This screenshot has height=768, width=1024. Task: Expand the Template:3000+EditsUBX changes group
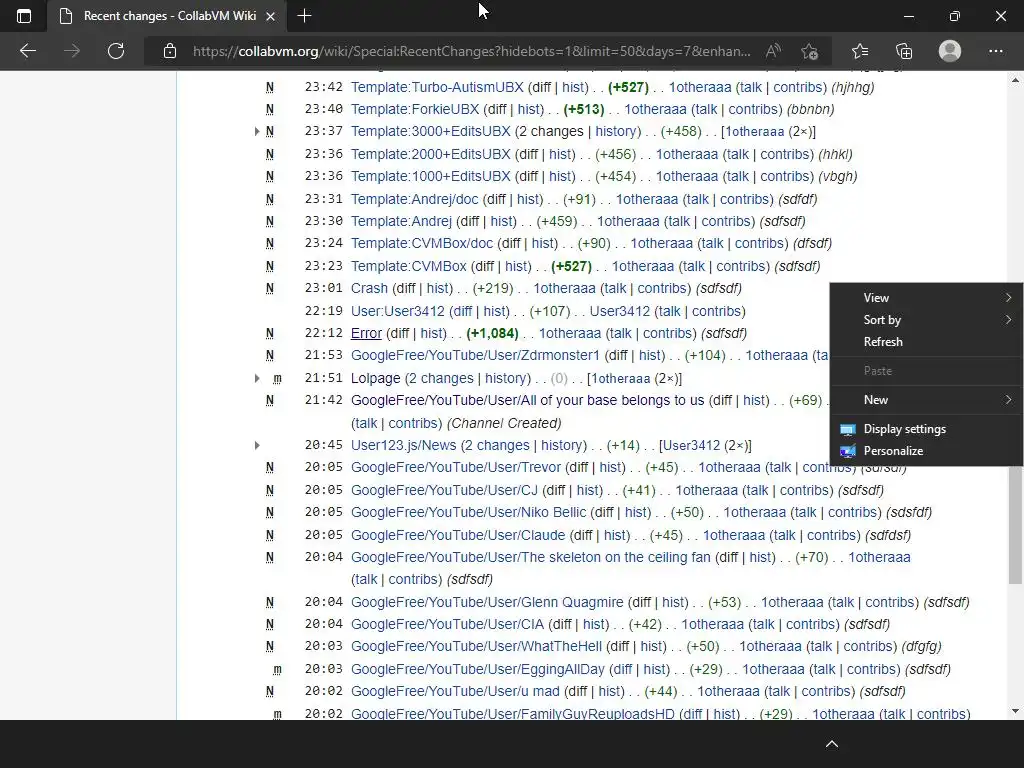point(257,131)
